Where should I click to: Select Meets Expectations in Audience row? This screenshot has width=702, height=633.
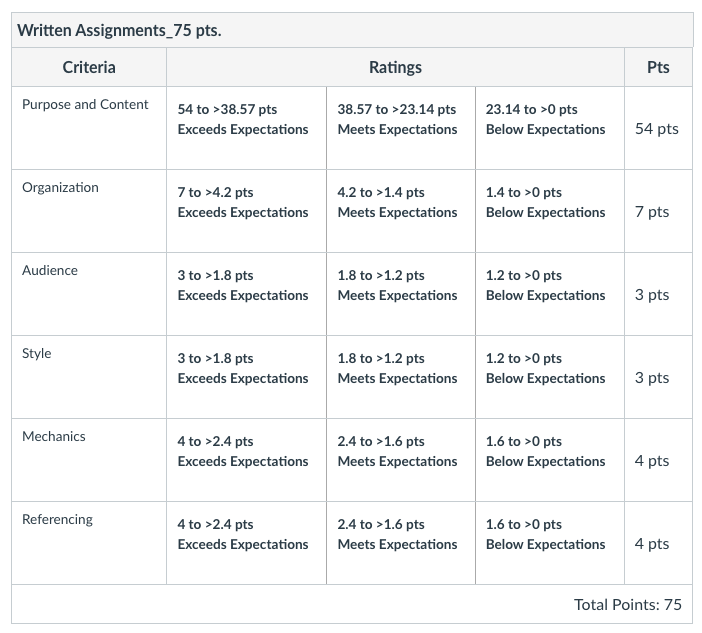pos(401,294)
